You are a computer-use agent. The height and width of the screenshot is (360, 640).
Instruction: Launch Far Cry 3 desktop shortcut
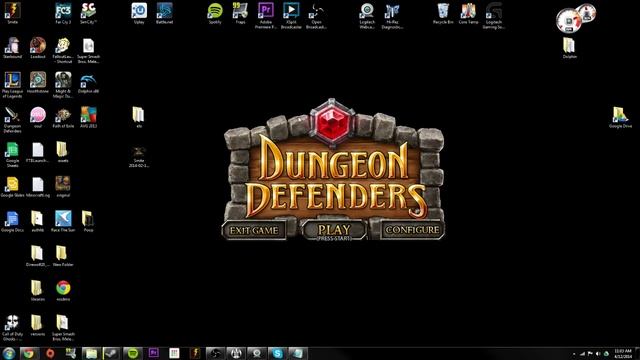pyautogui.click(x=63, y=13)
